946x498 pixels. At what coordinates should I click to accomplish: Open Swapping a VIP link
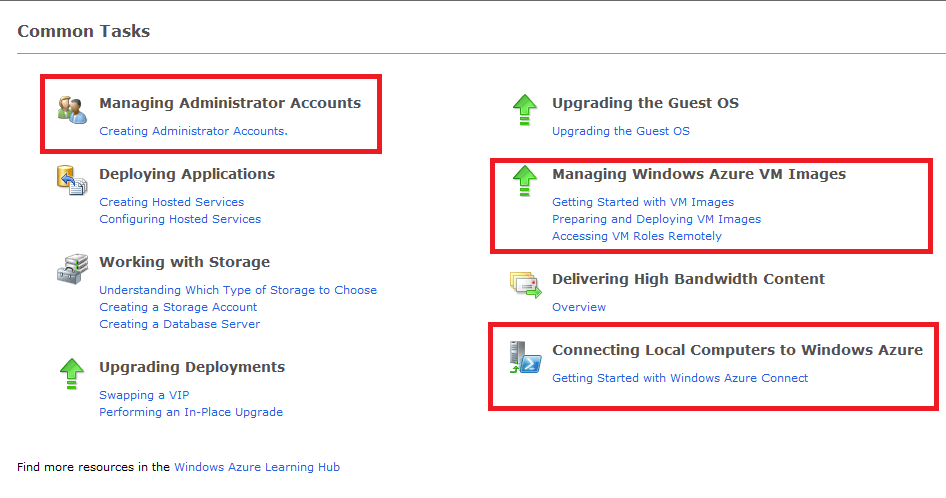pyautogui.click(x=144, y=395)
